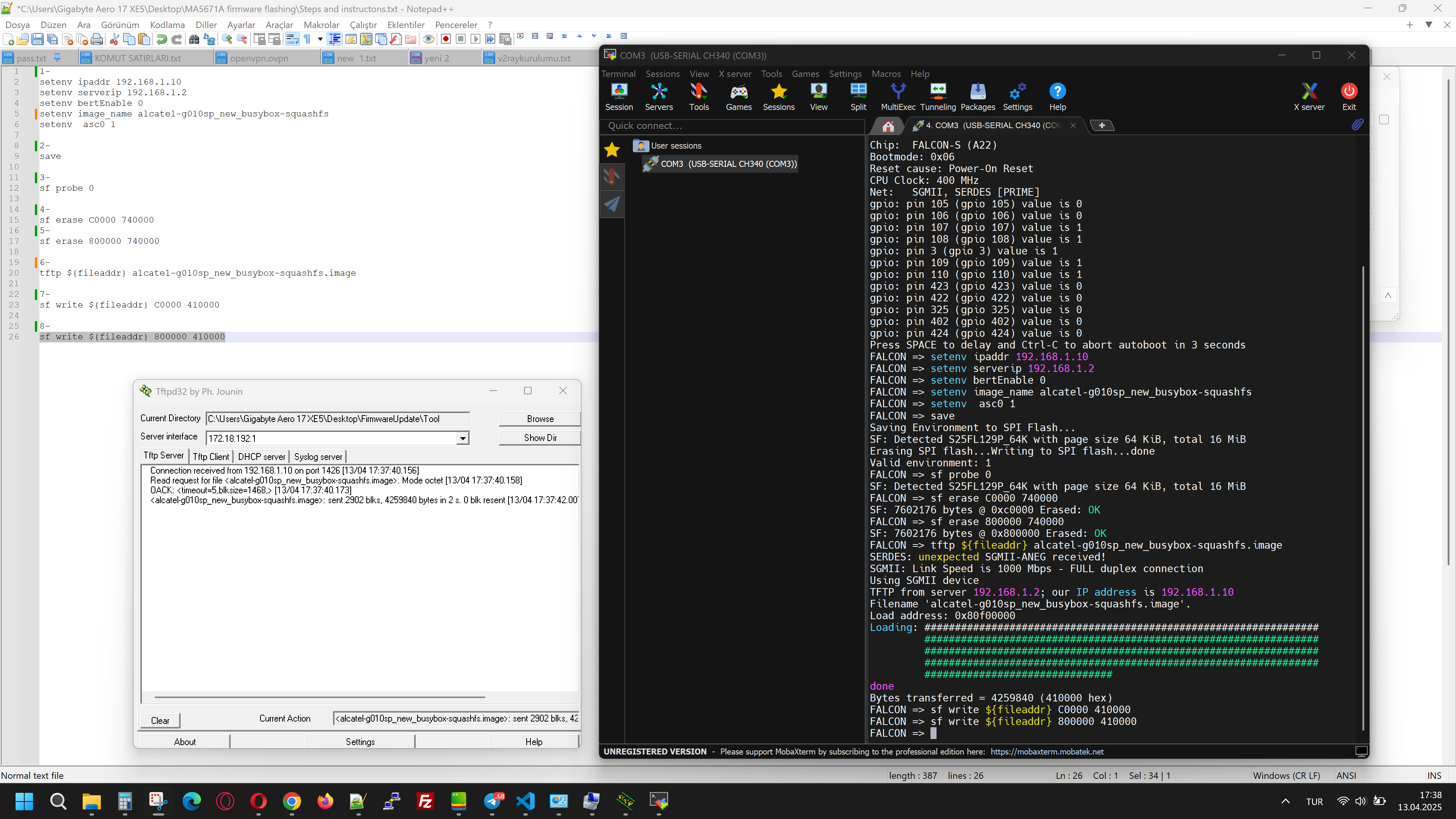Switch to the Syslog server tab
The width and height of the screenshot is (1456, 819).
coord(318,456)
